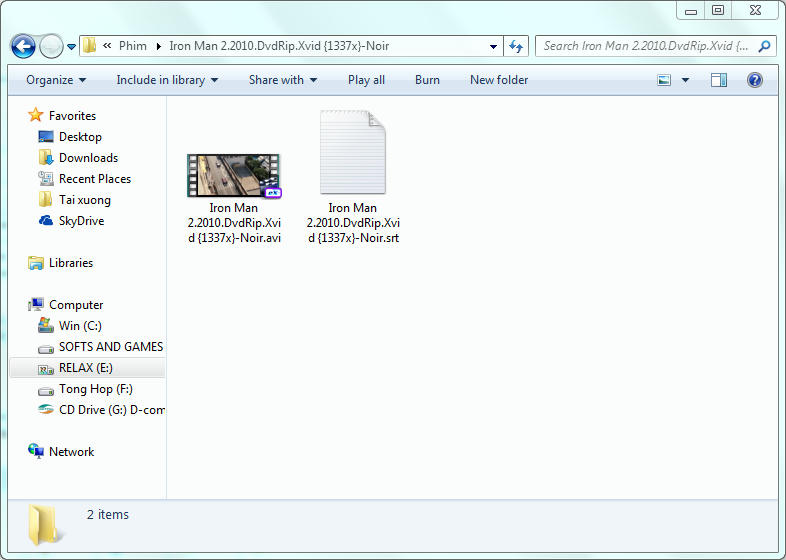Navigate to the Phim folder breadcrumb
This screenshot has width=786, height=560.
click(133, 46)
